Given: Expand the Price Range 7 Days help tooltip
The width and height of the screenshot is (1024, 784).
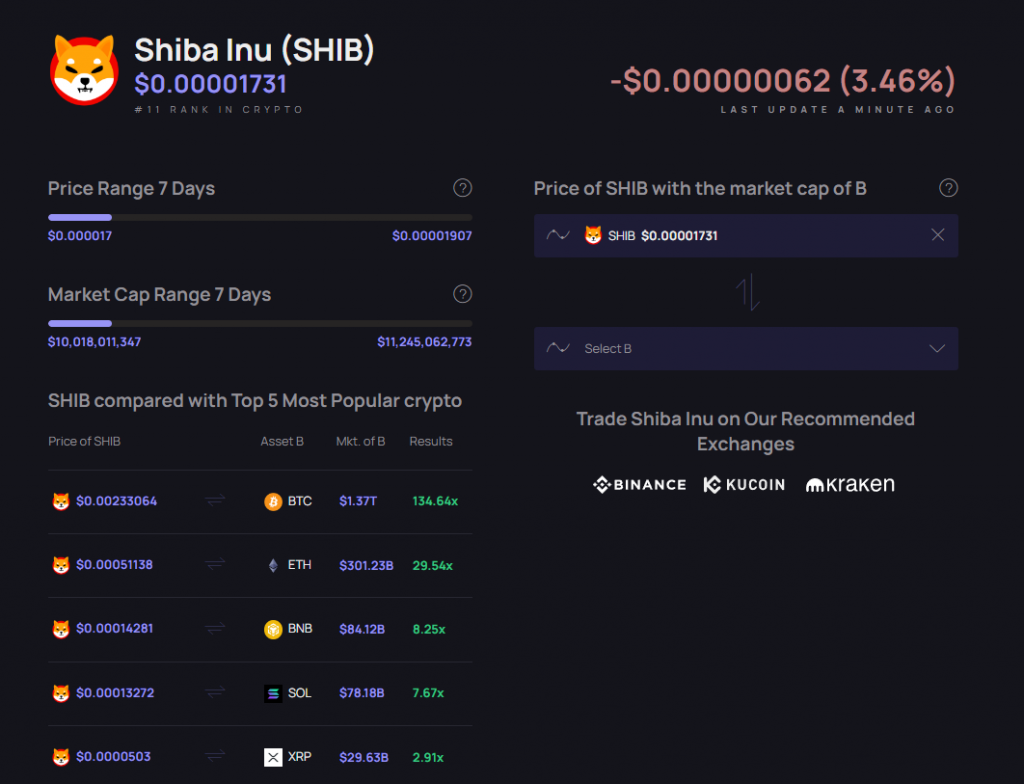Looking at the screenshot, I should point(462,188).
